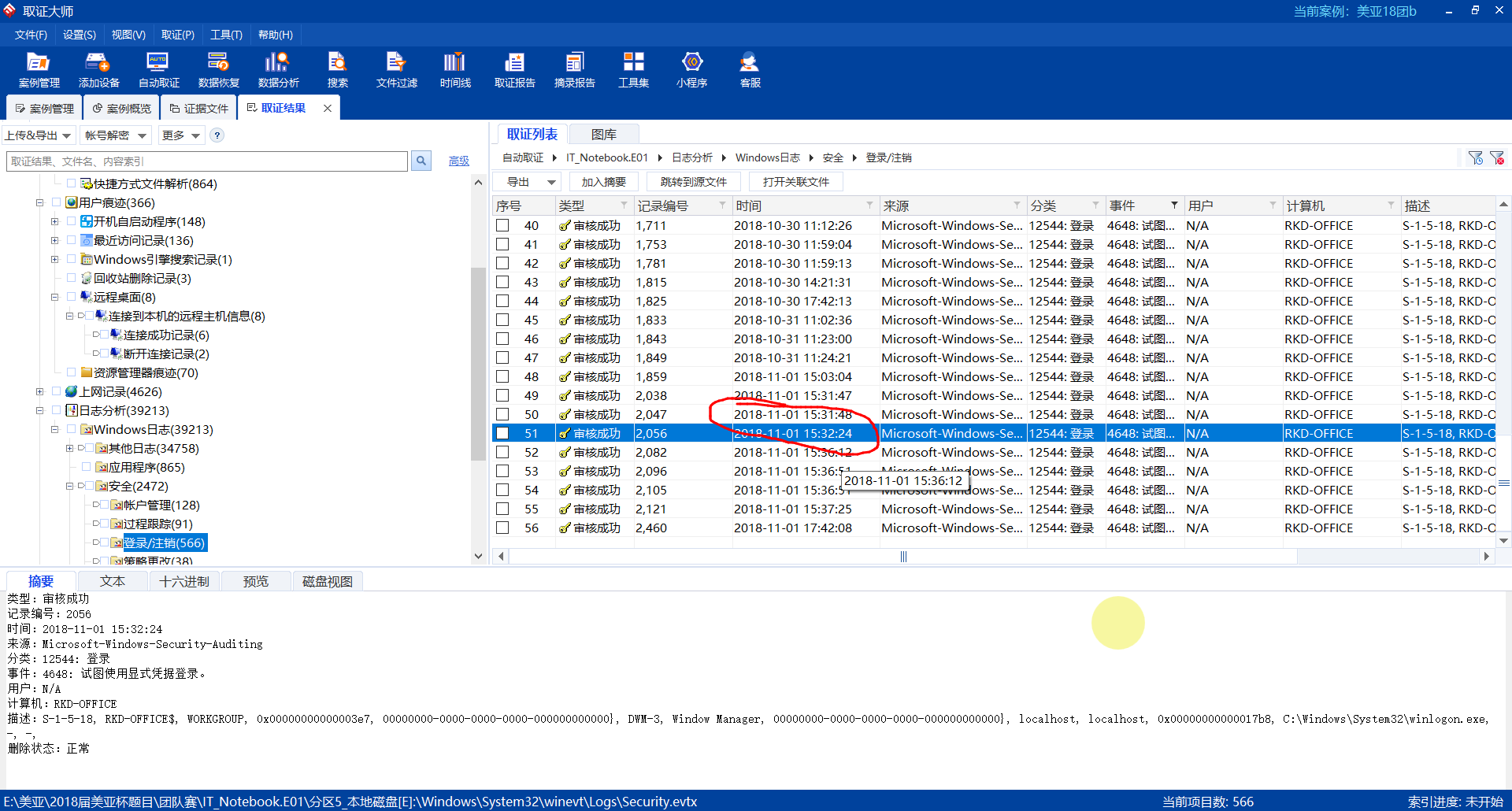The width and height of the screenshot is (1512, 811).
Task: Open the 时间线 timeline tool
Action: coord(455,70)
